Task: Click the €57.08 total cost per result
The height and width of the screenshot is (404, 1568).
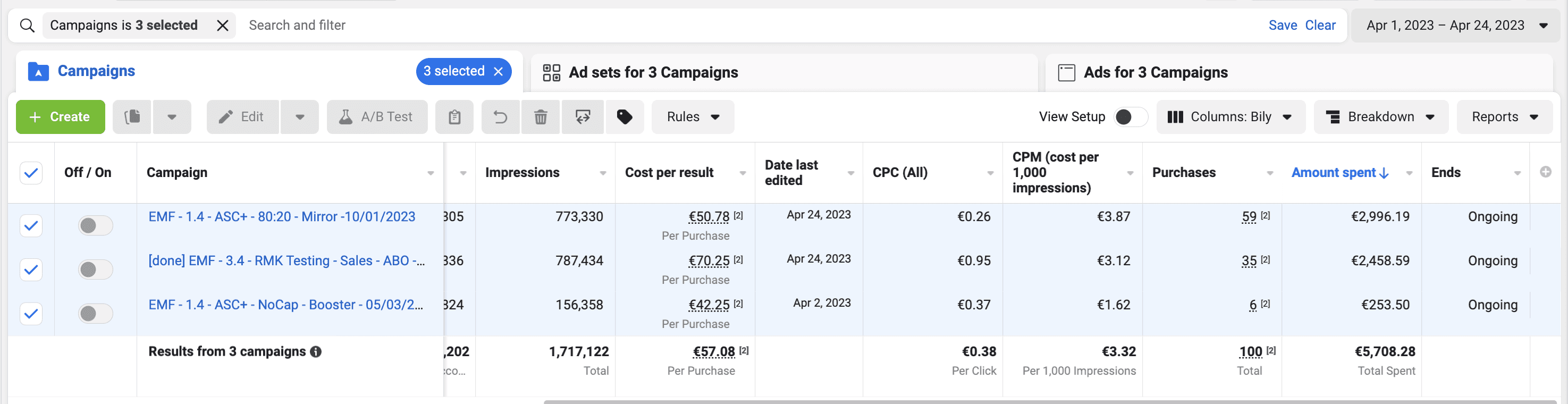Action: click(x=713, y=352)
